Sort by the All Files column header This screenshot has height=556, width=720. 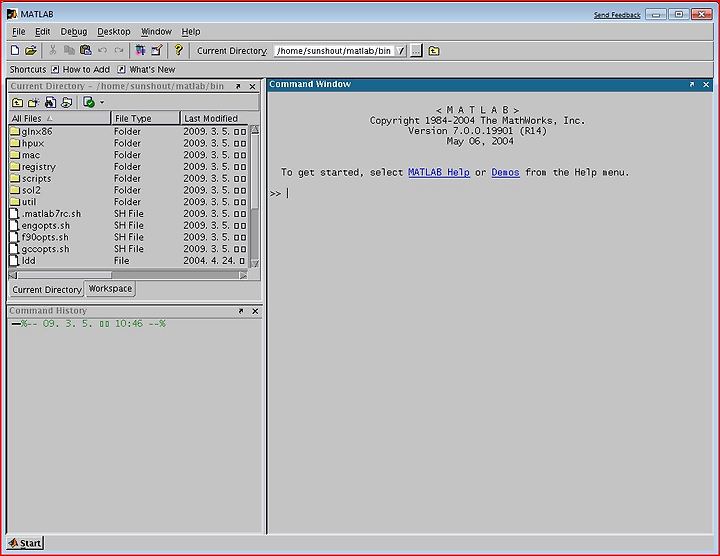pyautogui.click(x=60, y=118)
